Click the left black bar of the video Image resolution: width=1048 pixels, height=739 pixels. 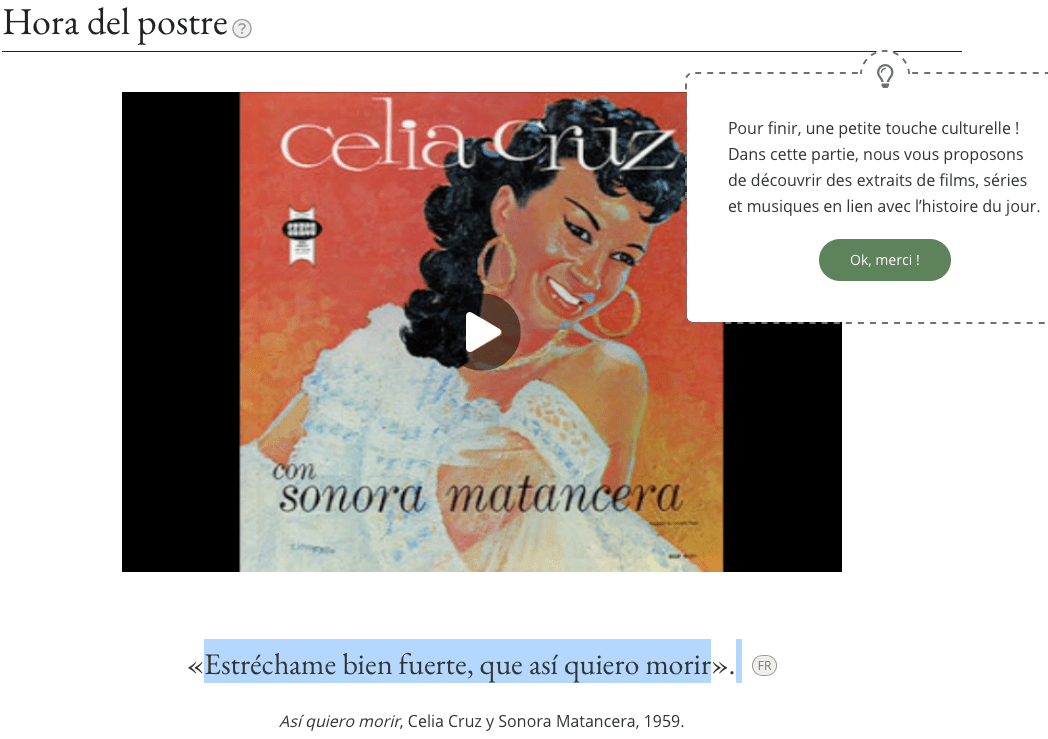tap(180, 332)
